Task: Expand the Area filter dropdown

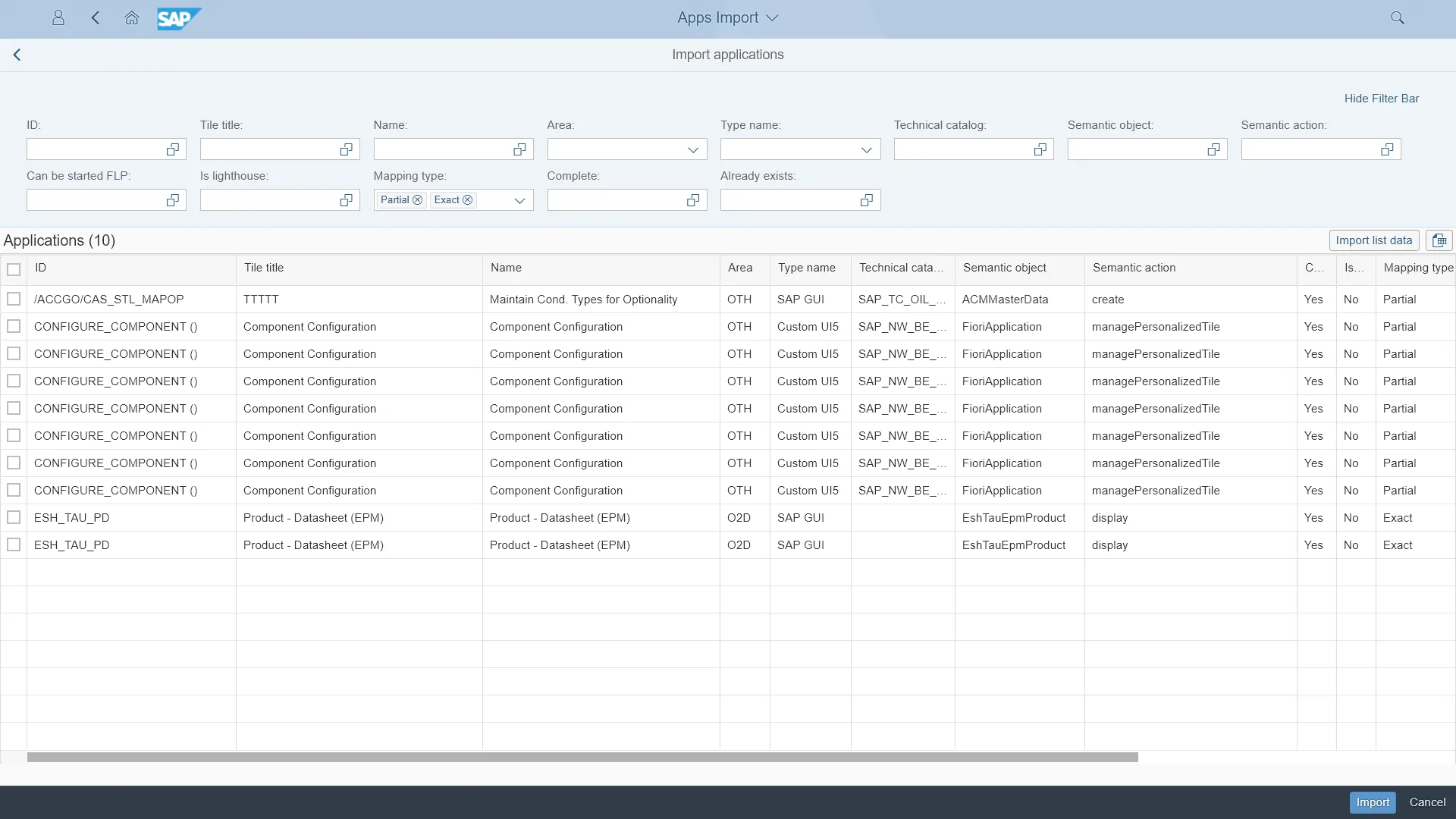Action: click(x=693, y=149)
